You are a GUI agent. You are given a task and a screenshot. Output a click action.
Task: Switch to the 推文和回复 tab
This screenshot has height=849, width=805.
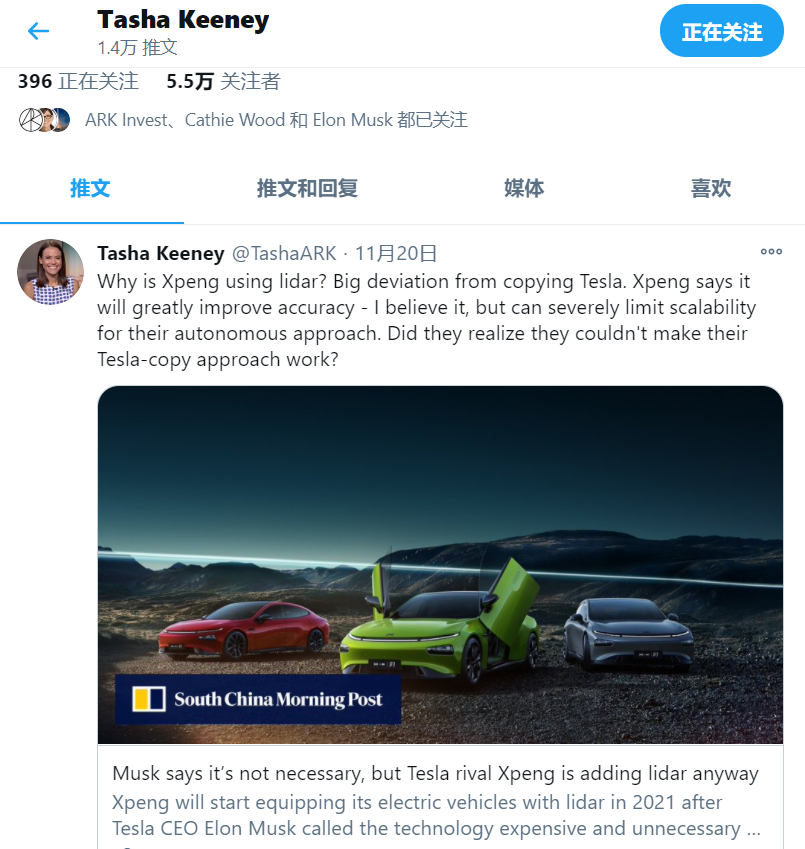(x=307, y=188)
